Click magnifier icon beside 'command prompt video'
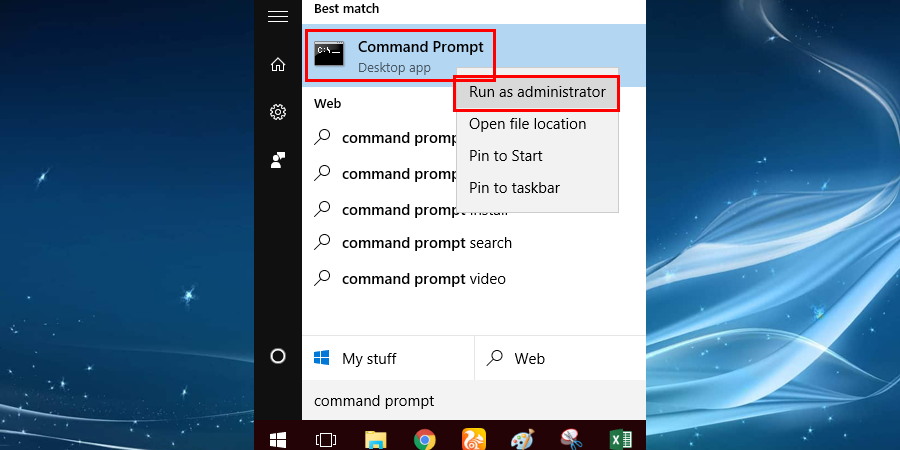The image size is (900, 450). 323,278
